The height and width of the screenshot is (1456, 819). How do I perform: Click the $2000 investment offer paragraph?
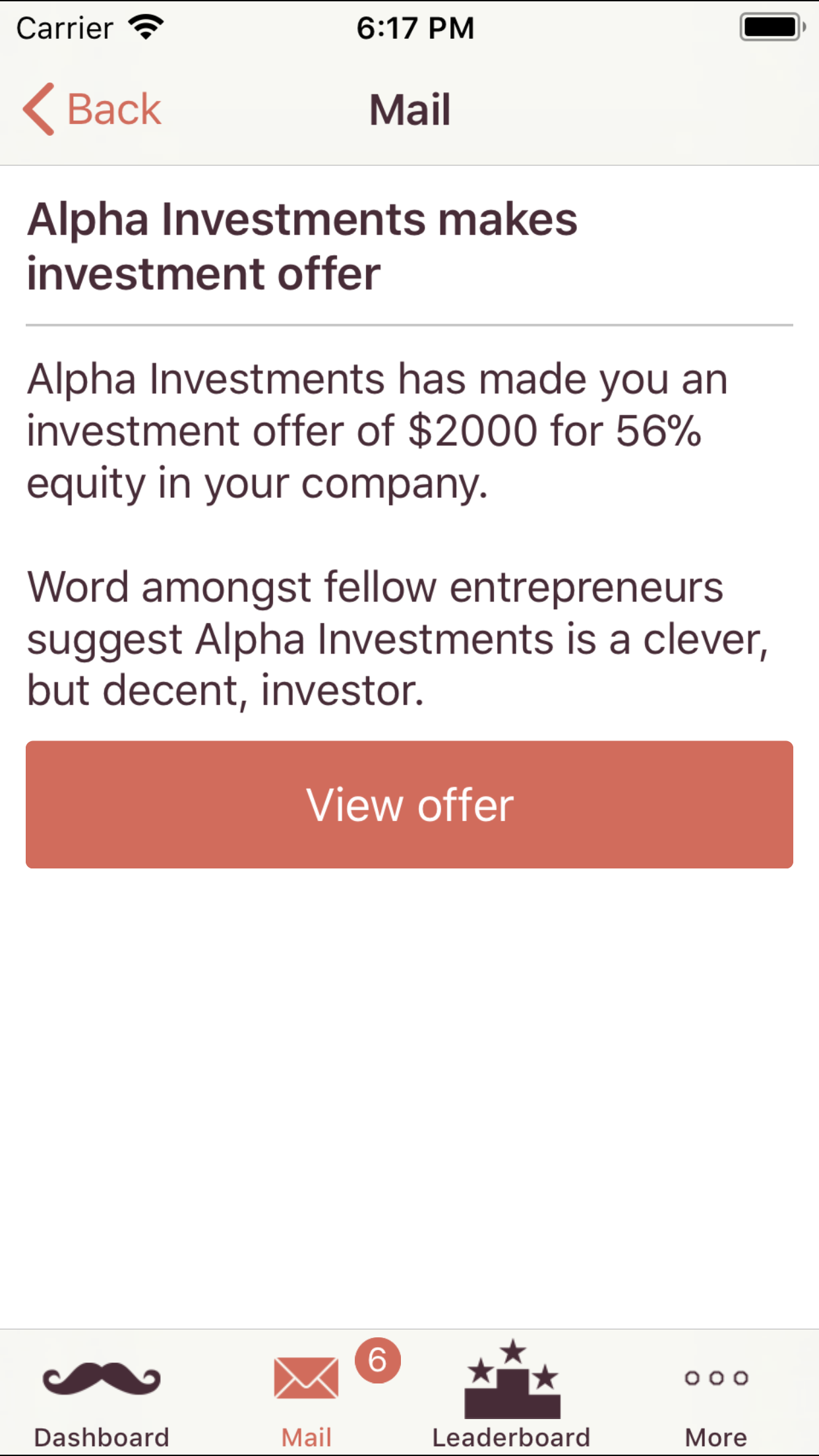tap(377, 431)
